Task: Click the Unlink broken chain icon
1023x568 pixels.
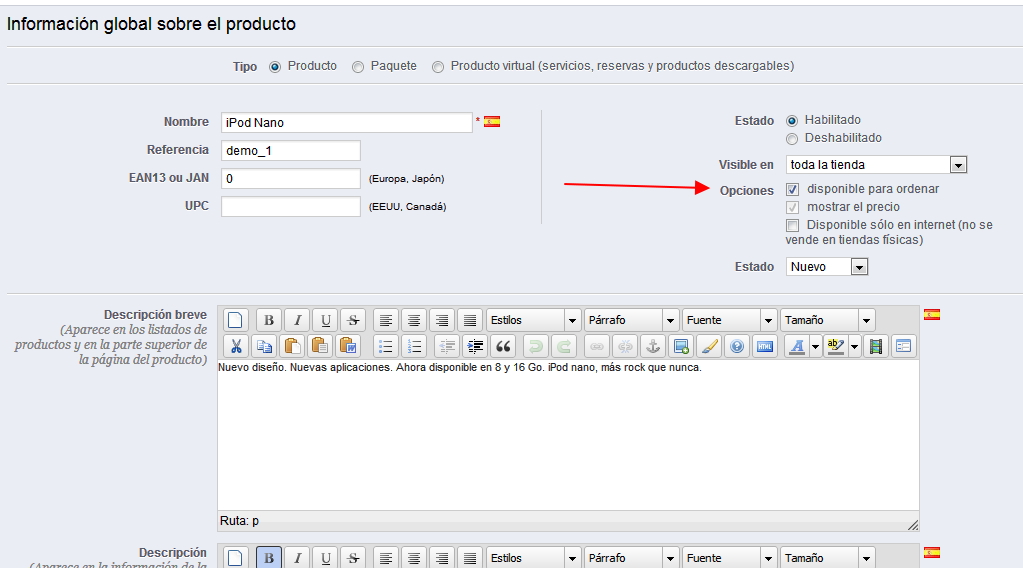Action: tap(625, 346)
